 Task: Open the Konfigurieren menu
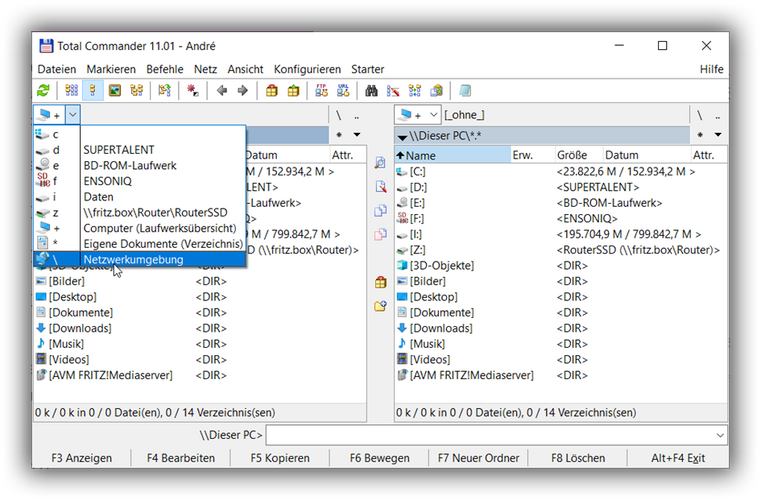coord(307,69)
